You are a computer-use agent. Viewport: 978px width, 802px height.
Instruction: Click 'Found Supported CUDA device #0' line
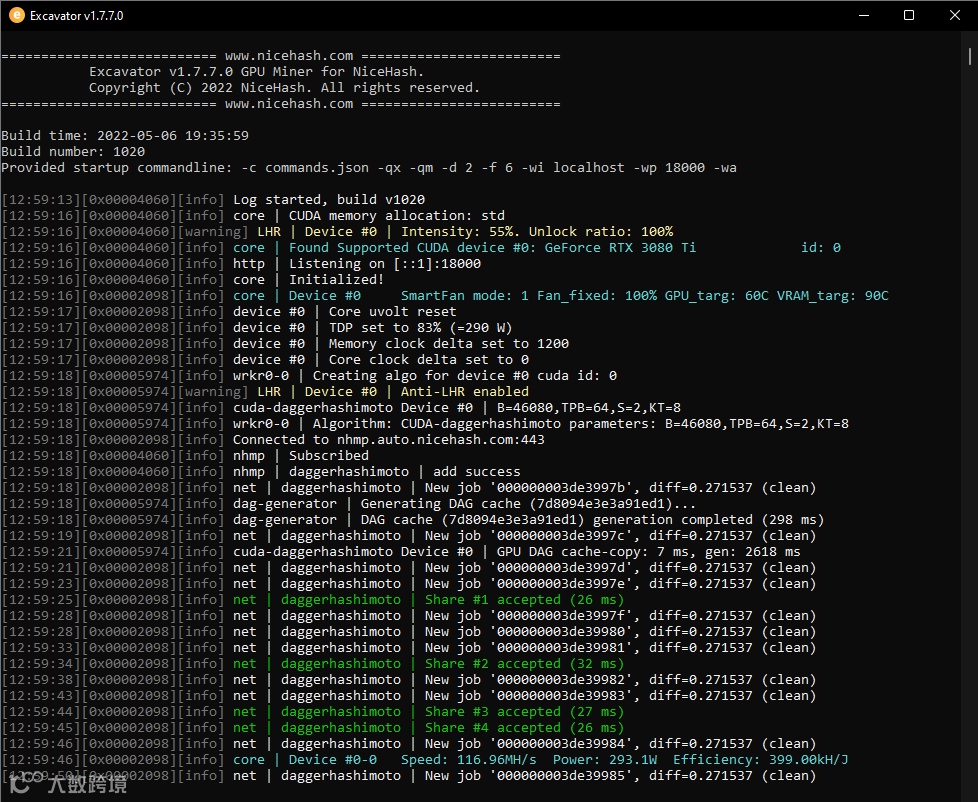point(421,248)
